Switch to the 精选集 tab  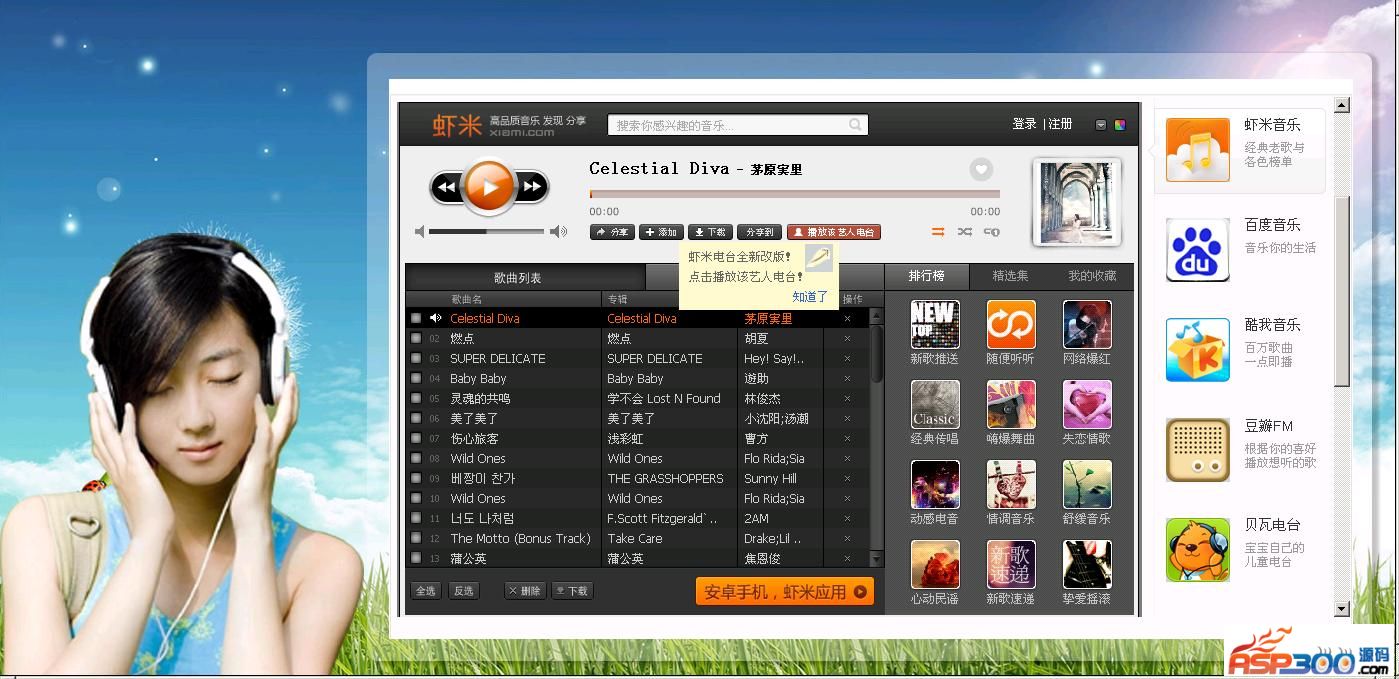pyautogui.click(x=1010, y=276)
